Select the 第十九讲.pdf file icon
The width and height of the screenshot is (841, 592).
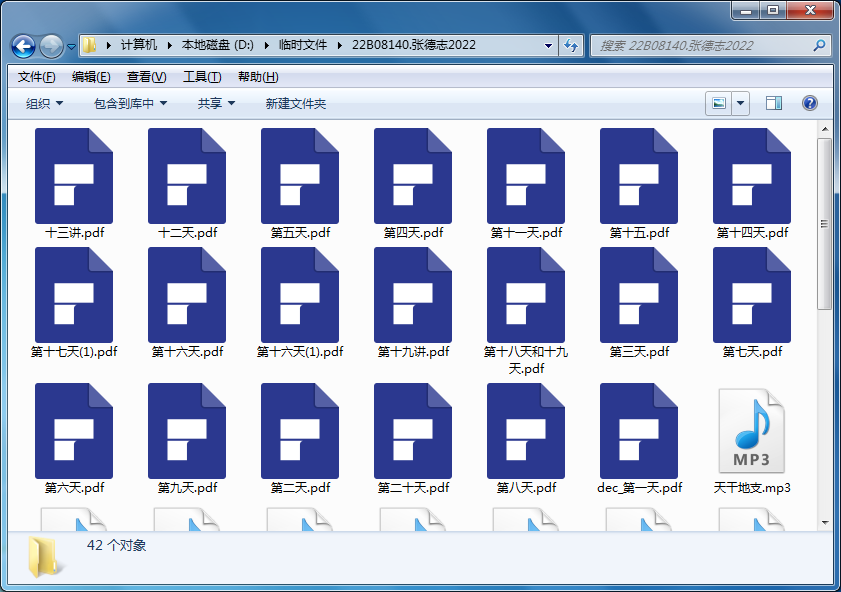point(413,294)
